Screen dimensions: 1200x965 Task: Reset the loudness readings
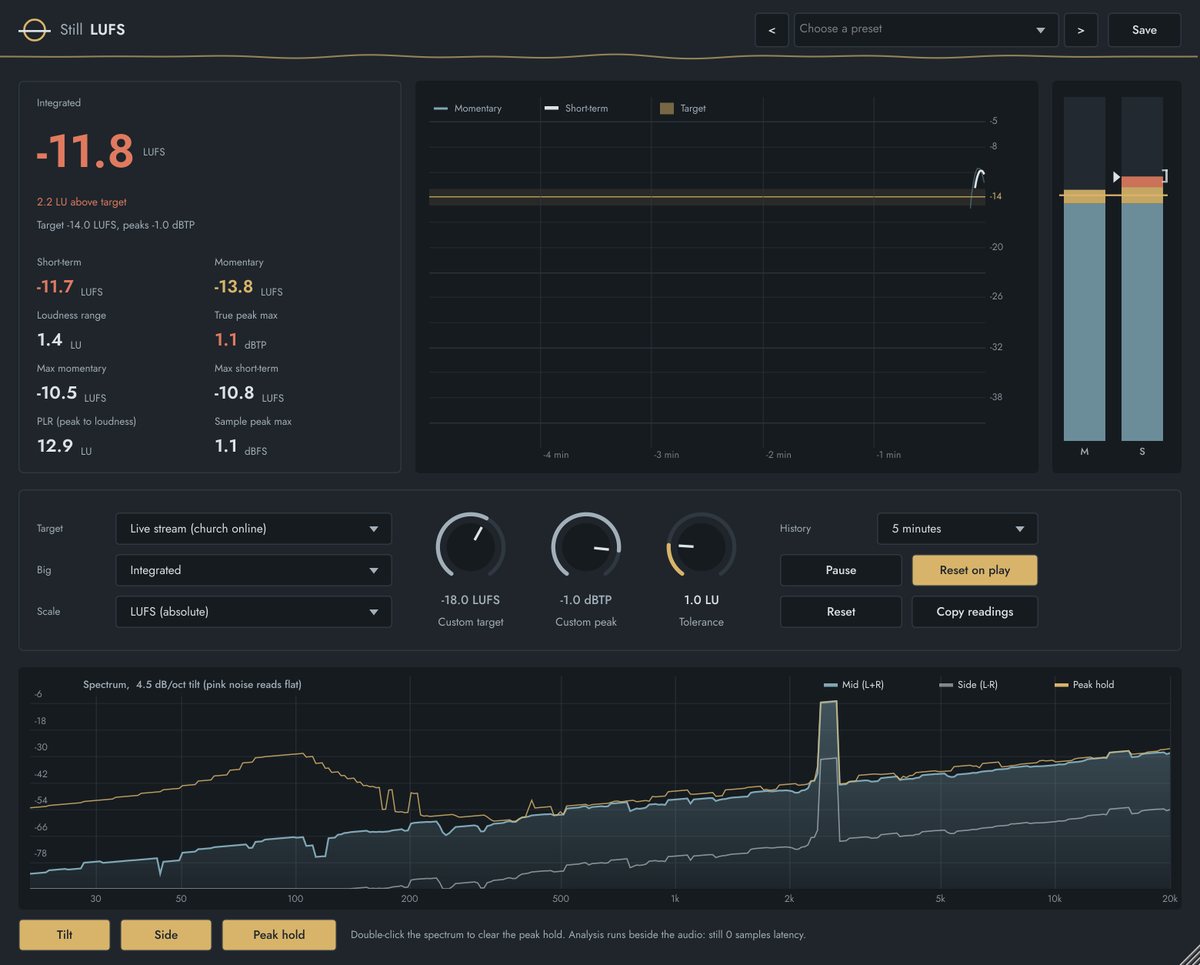coord(841,611)
